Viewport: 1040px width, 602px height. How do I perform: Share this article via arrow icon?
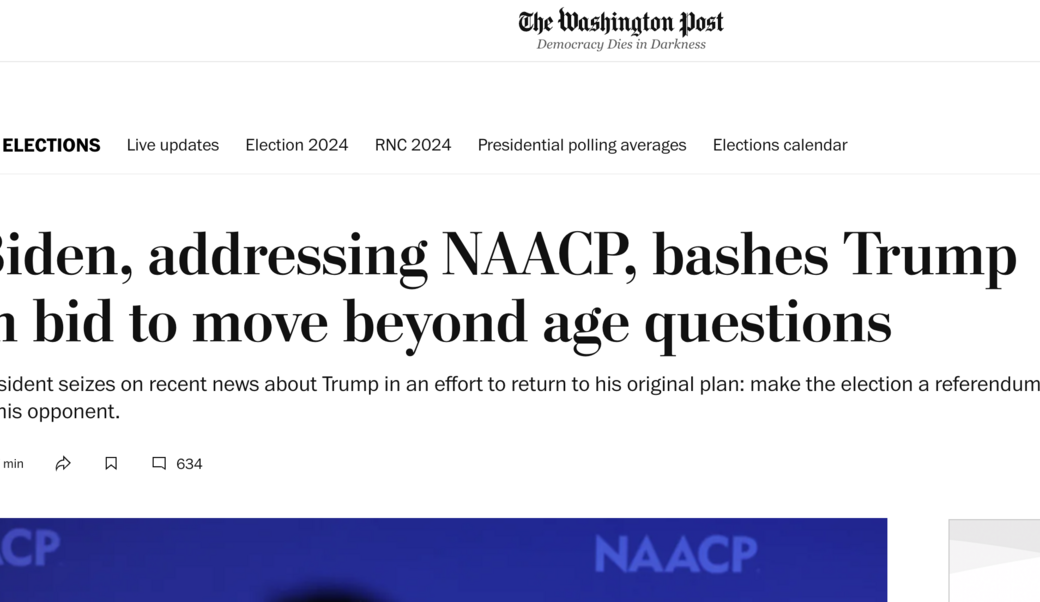(63, 463)
